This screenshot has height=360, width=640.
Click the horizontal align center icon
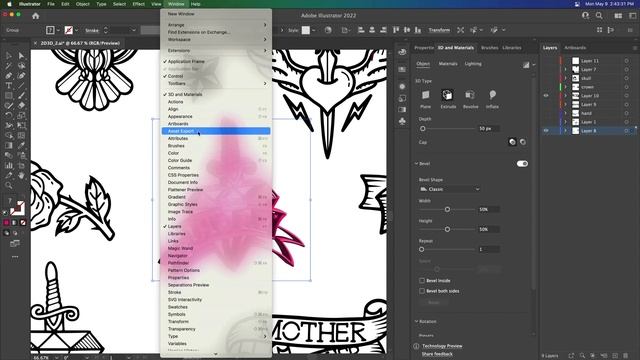pos(372,30)
